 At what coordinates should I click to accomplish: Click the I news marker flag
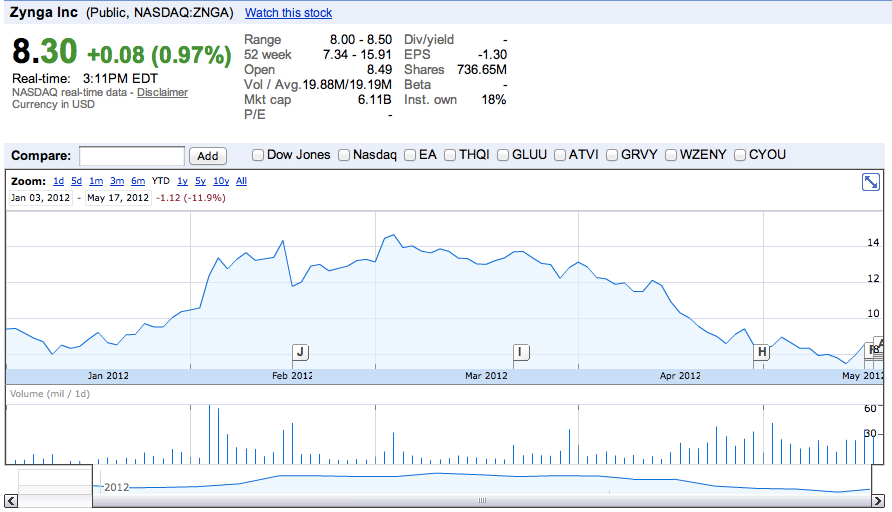point(520,352)
